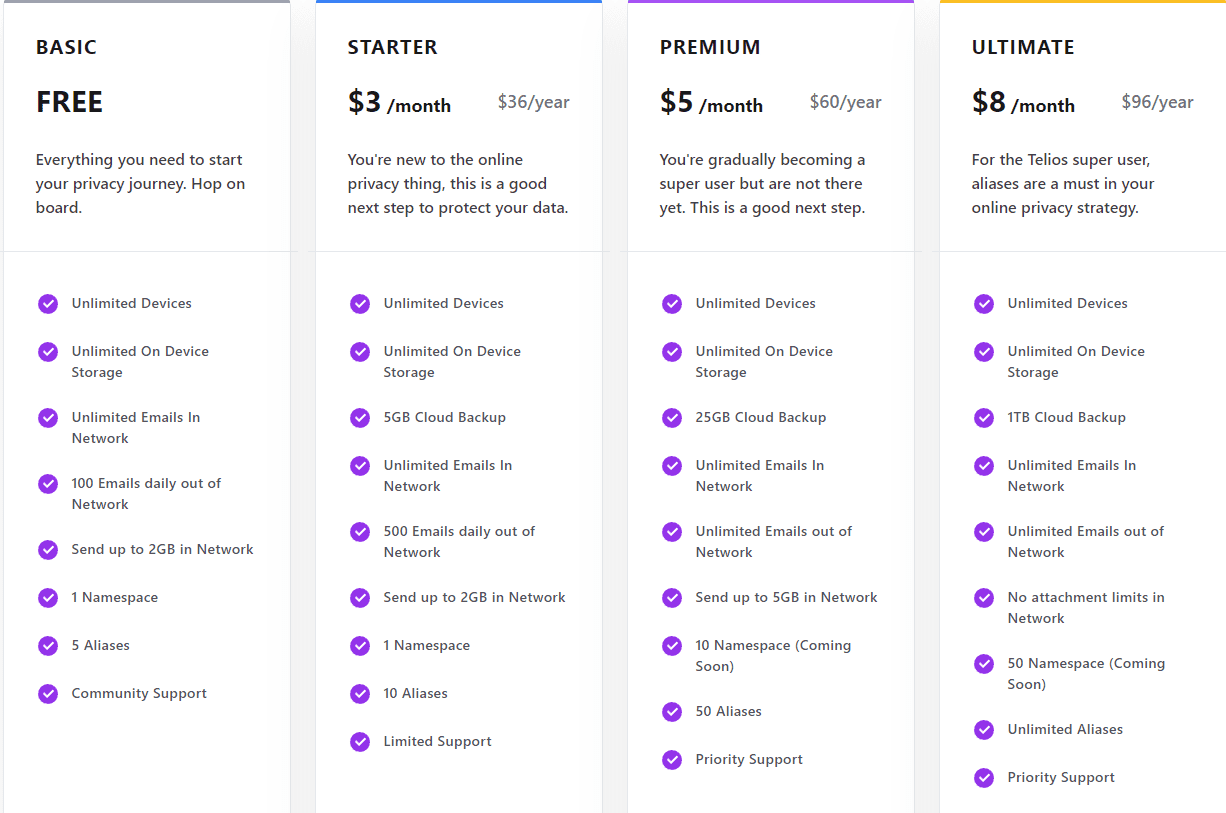
Task: Click the checkmark icon beside Basic Community Support
Action: click(x=48, y=694)
